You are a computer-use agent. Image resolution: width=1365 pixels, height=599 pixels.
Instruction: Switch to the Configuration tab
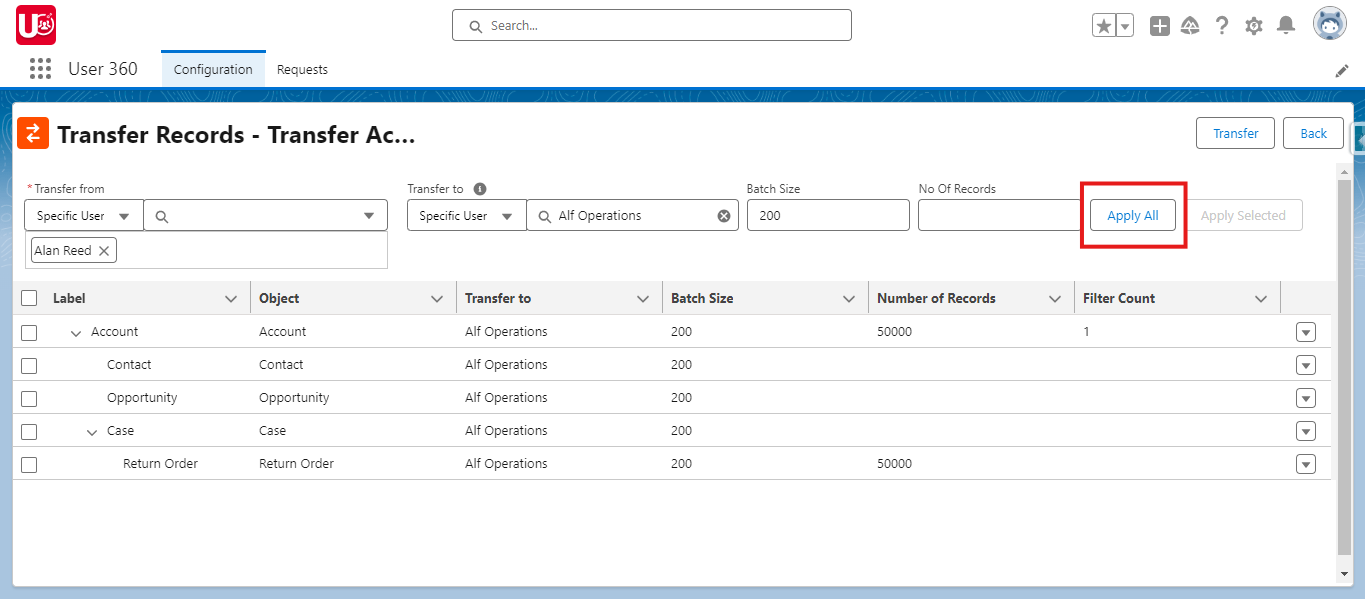pos(213,69)
